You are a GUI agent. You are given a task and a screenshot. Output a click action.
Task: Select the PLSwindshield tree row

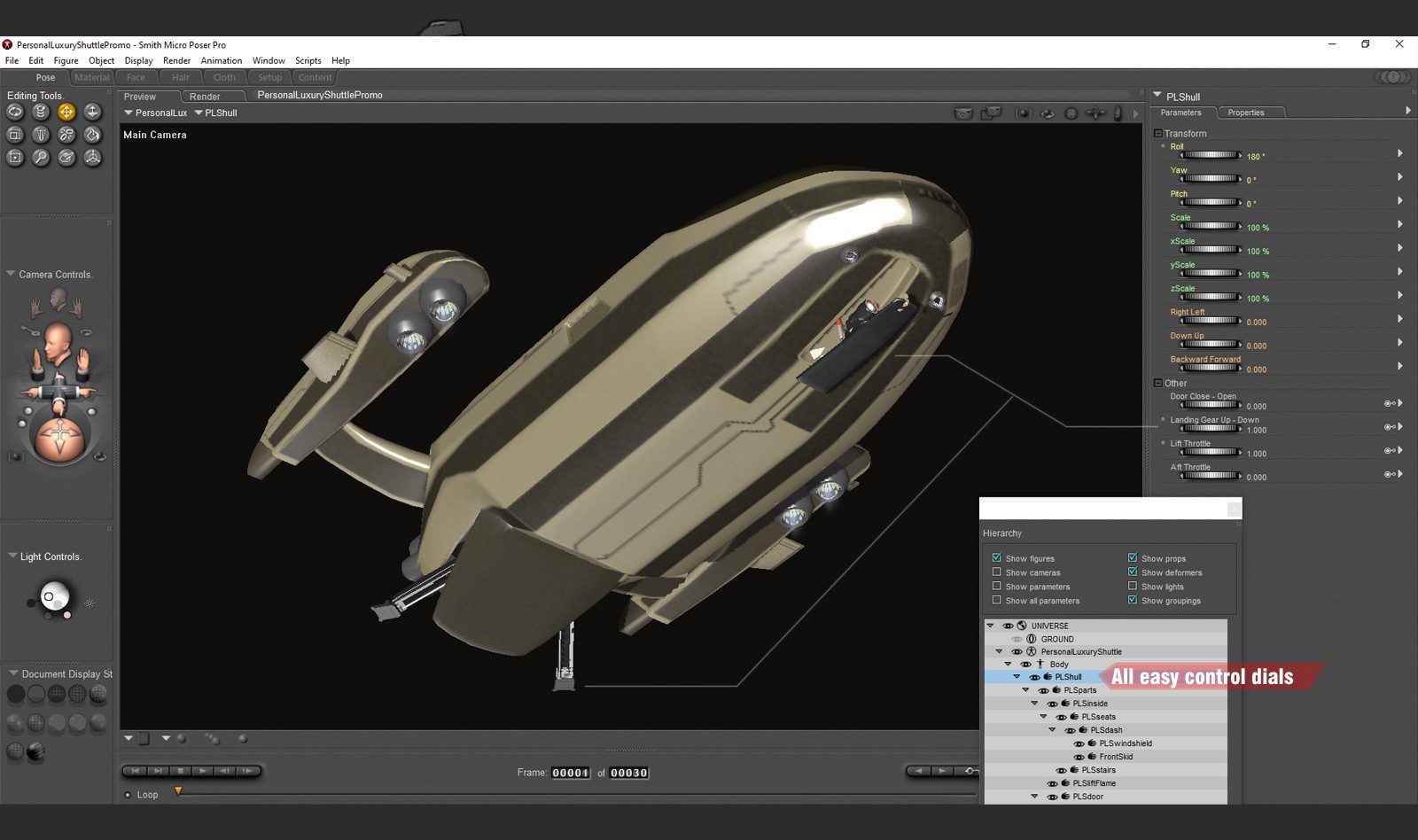1106,743
